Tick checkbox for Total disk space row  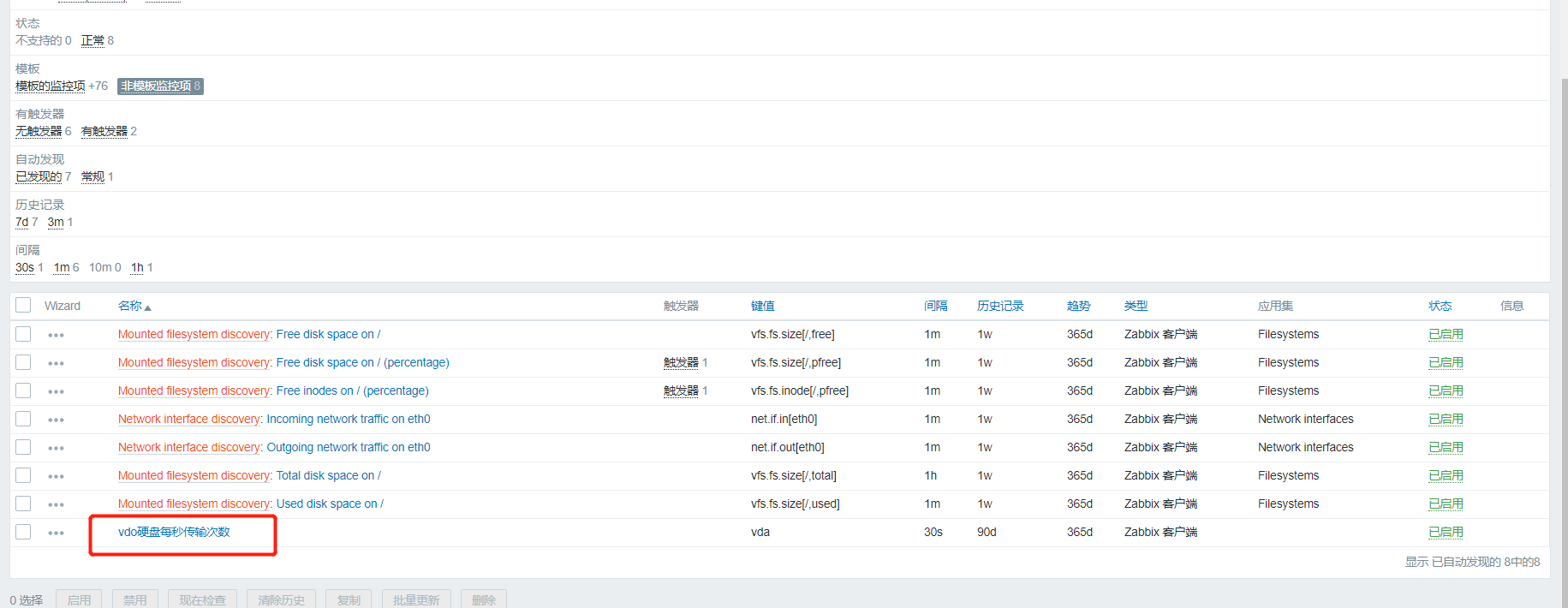23,475
